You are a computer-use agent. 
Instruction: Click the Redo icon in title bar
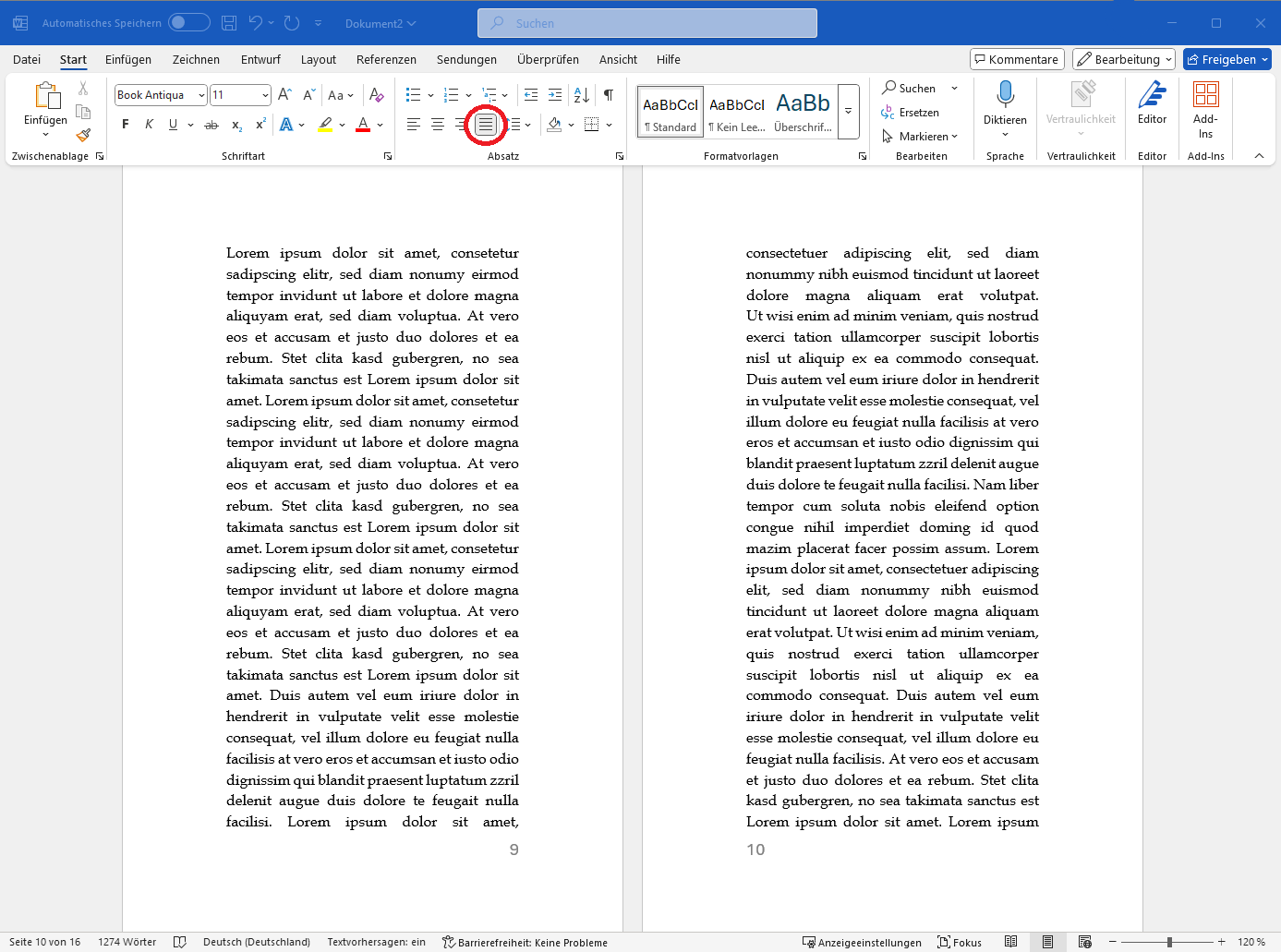(292, 23)
